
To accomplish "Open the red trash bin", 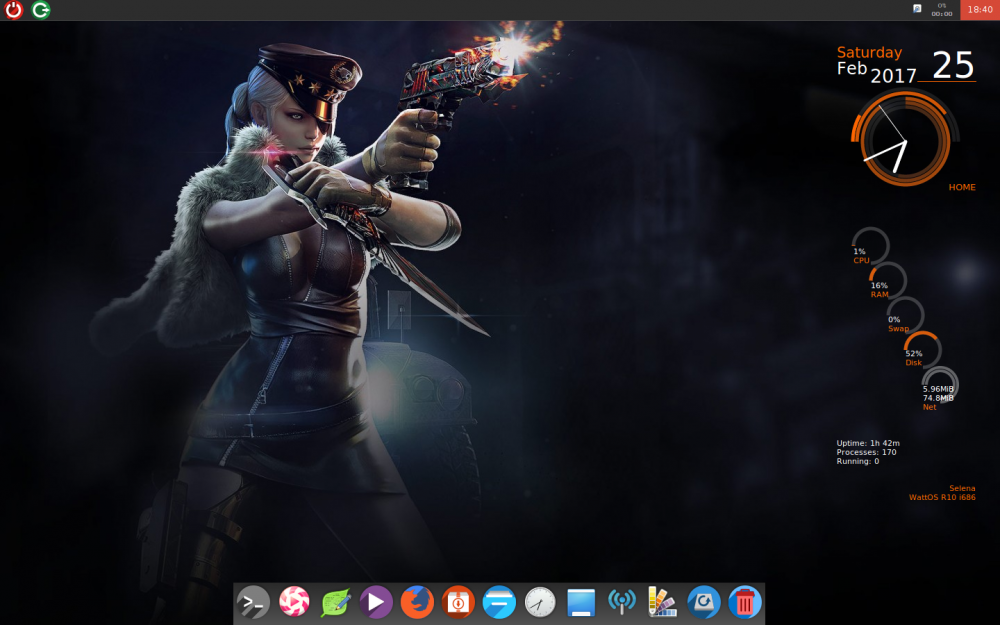I will click(x=745, y=601).
